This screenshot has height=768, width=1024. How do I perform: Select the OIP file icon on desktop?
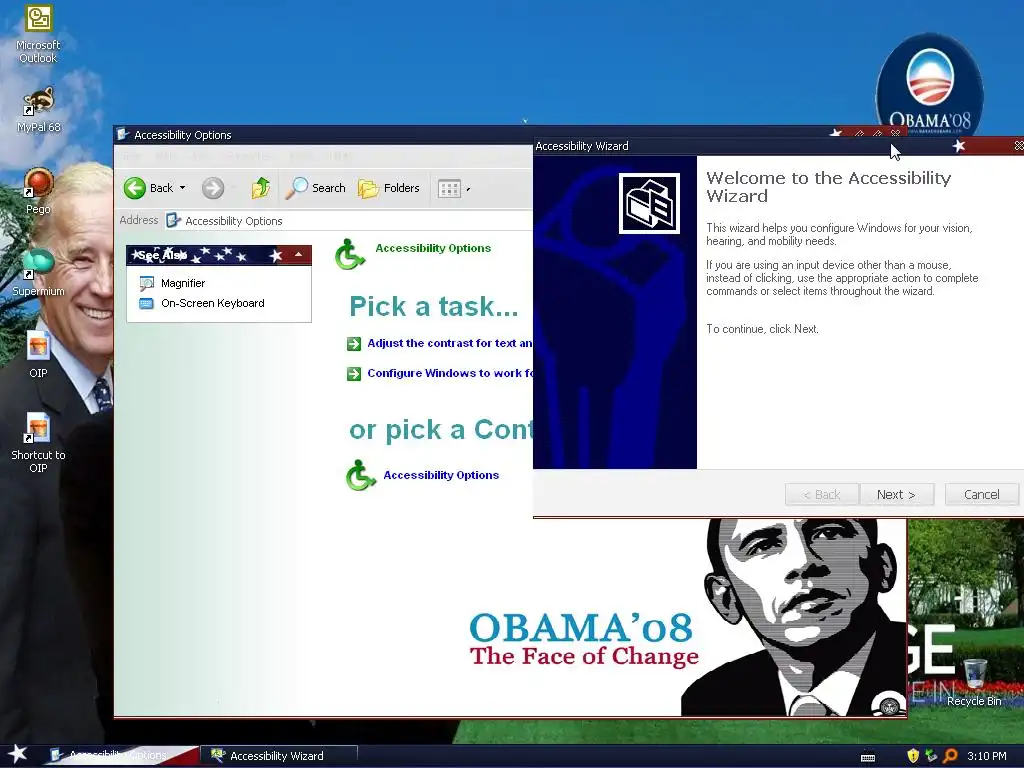pos(38,354)
